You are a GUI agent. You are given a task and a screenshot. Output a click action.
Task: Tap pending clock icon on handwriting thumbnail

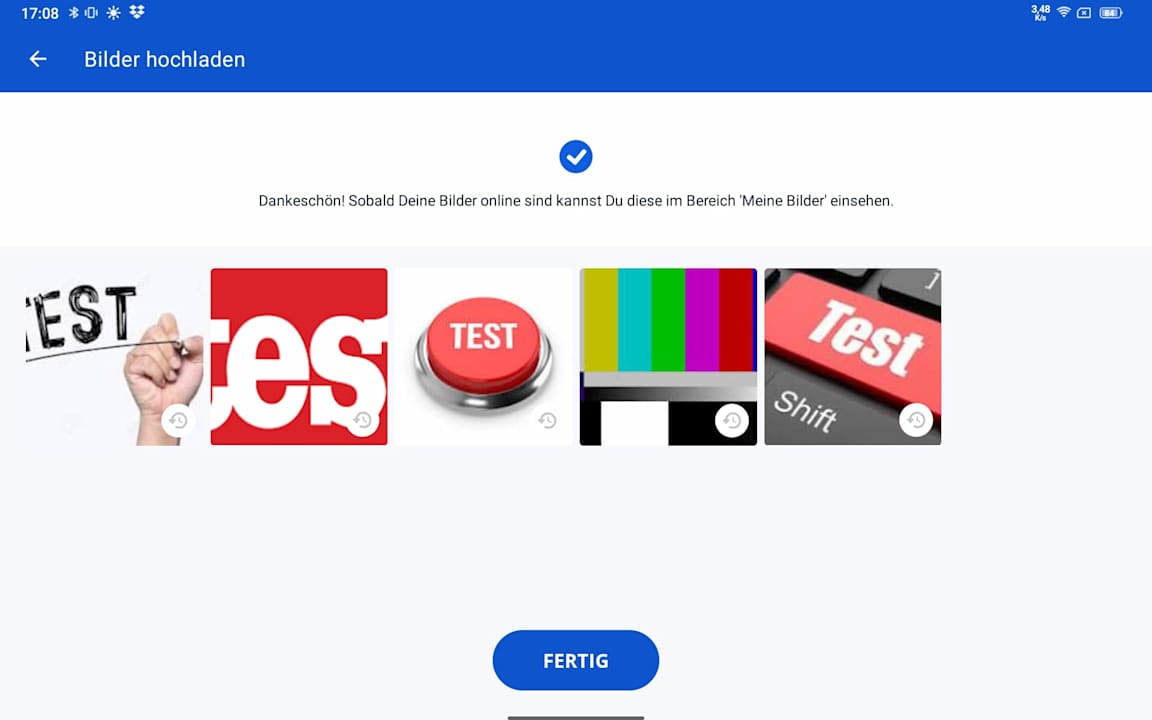point(179,420)
